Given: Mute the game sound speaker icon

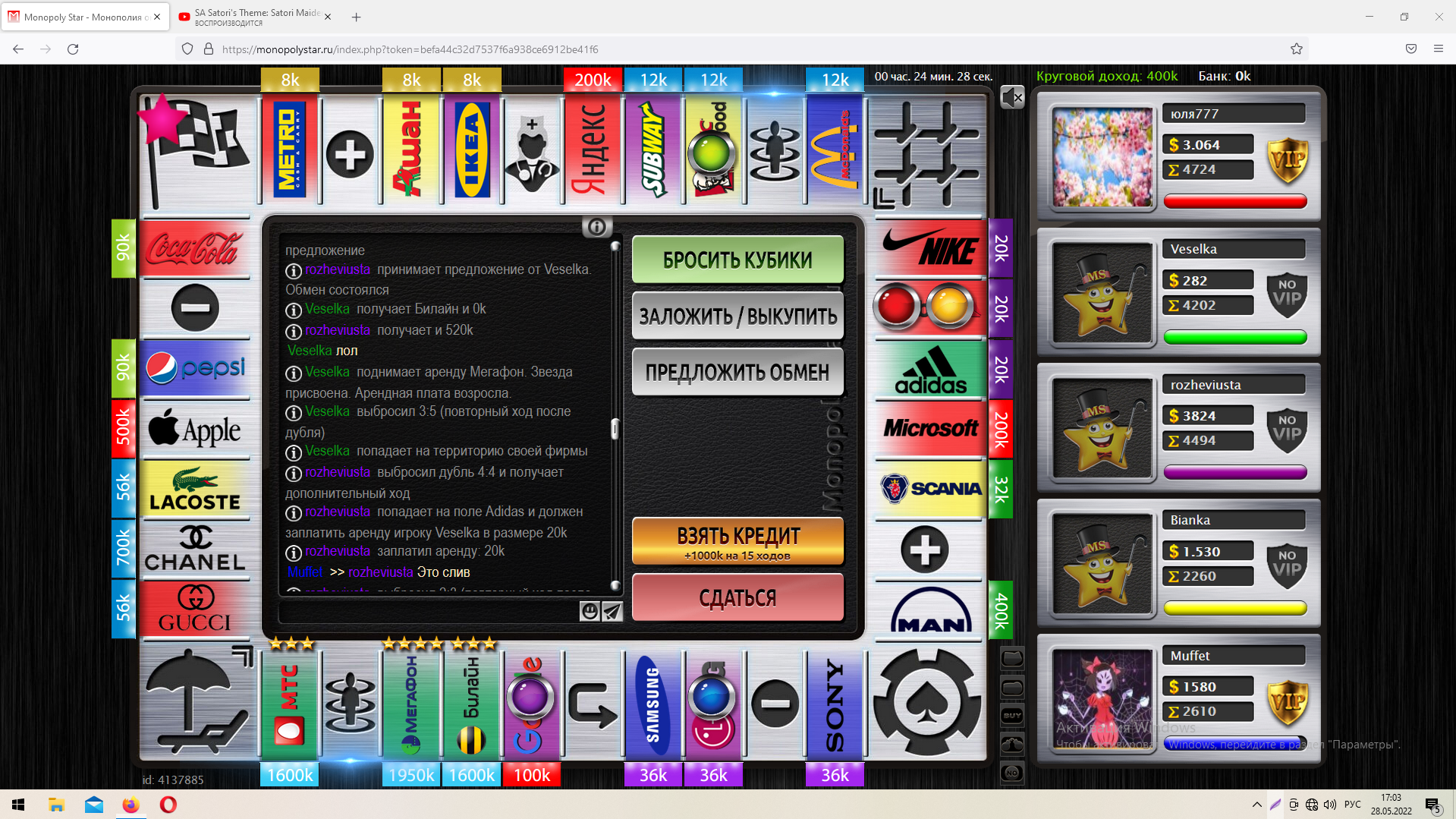Looking at the screenshot, I should click(1012, 97).
